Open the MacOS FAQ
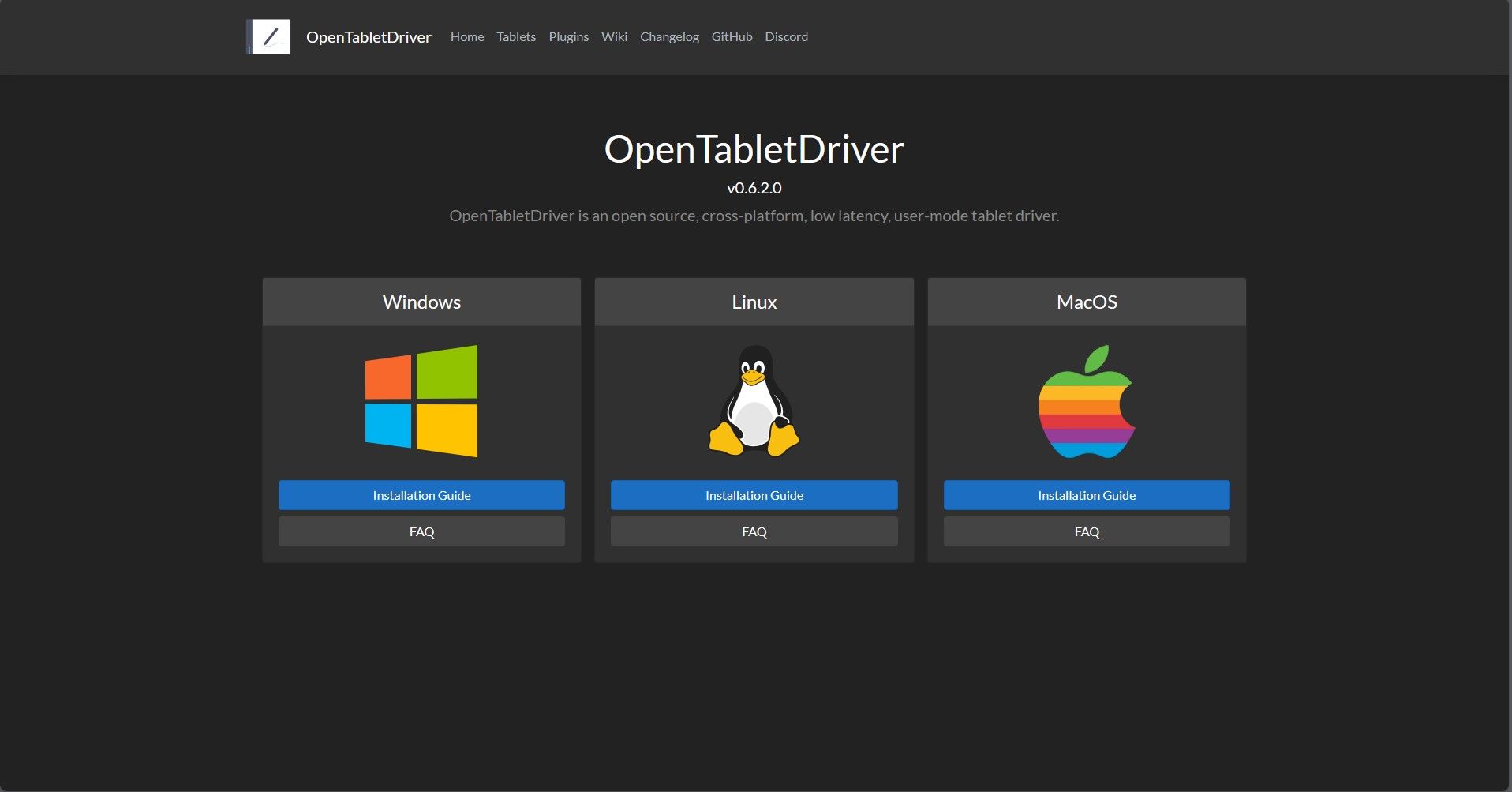 pyautogui.click(x=1087, y=531)
